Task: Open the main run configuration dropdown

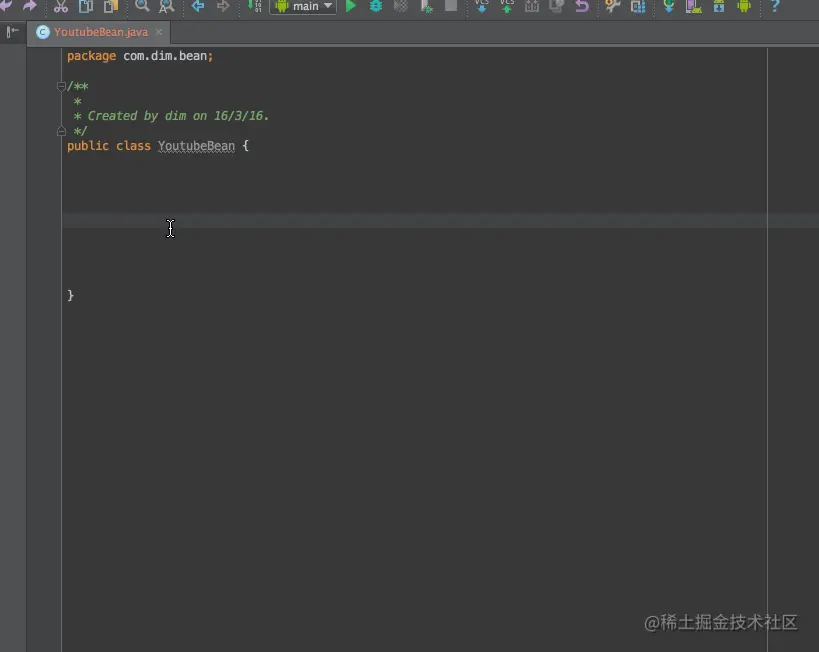Action: pos(303,7)
